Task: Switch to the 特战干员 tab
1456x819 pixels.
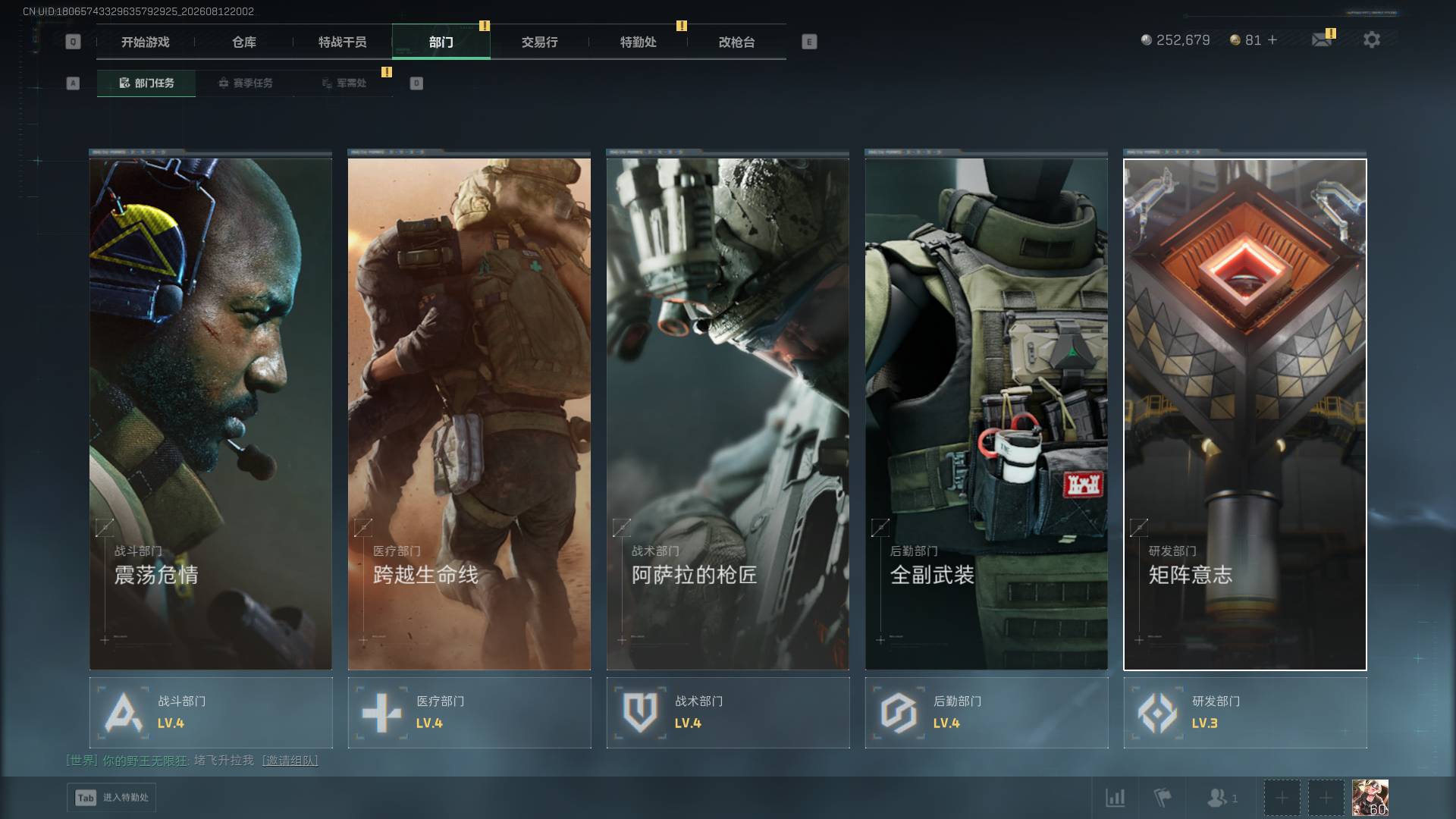Action: click(x=343, y=42)
